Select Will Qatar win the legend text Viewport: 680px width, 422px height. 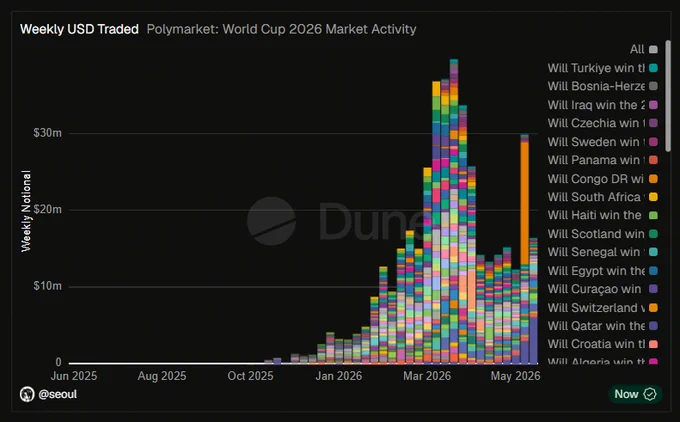coord(596,326)
